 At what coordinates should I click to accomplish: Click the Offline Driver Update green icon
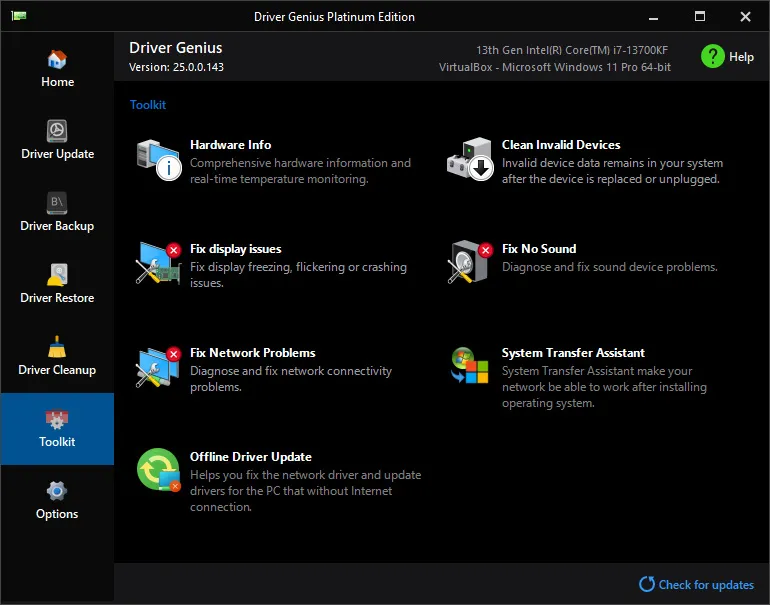tap(159, 469)
